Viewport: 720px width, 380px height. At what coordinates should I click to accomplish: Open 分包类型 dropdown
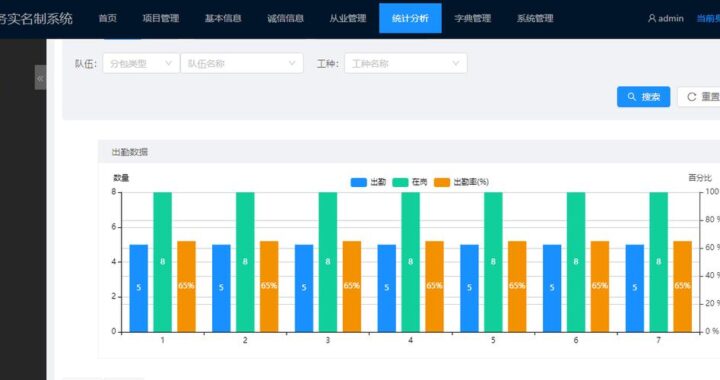[141, 63]
